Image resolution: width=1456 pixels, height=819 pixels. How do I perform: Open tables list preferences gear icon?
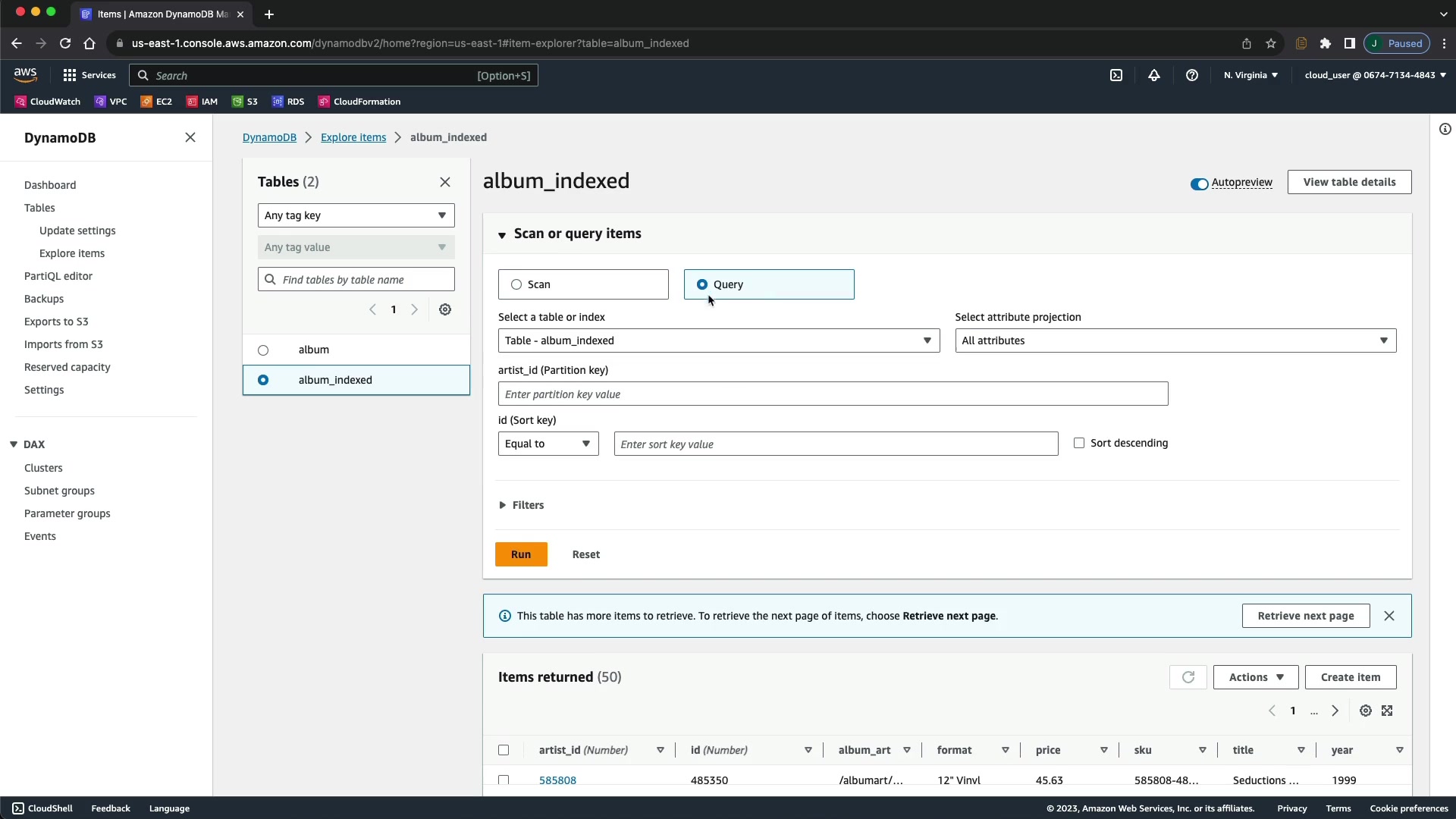pos(445,309)
